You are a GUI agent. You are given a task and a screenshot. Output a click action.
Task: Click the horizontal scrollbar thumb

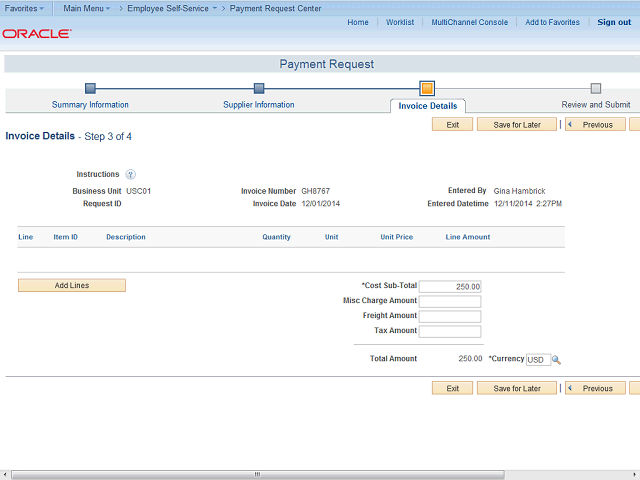[258, 474]
